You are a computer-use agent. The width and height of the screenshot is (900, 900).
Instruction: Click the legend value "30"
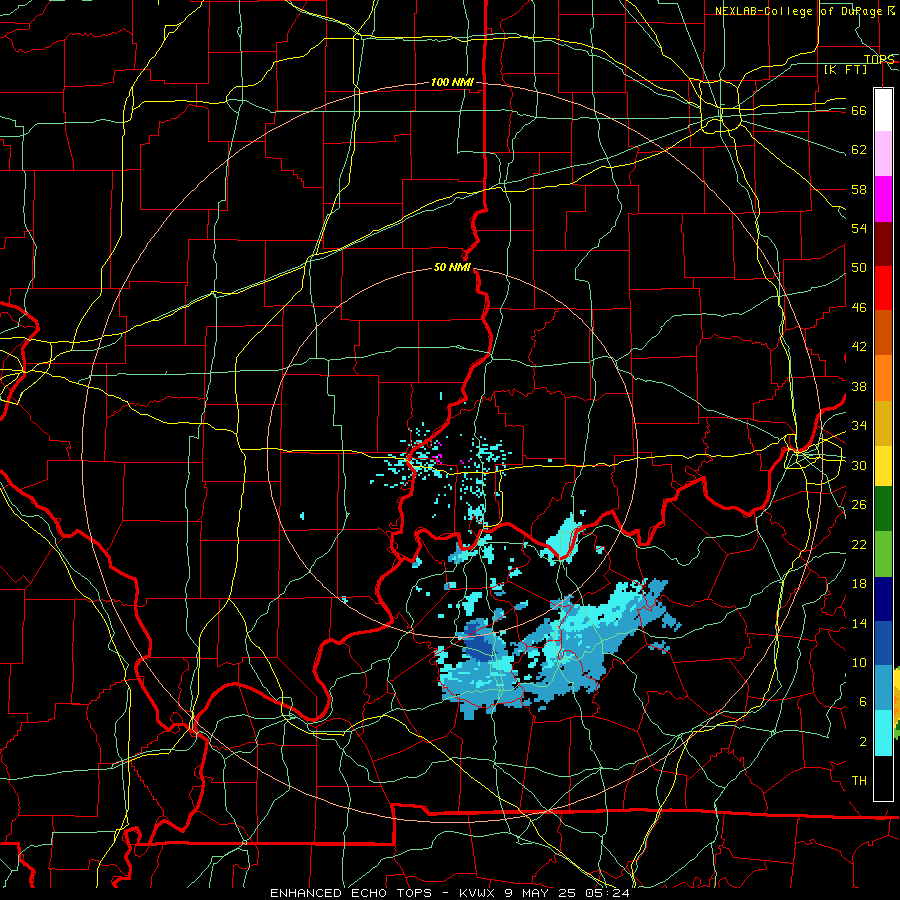(x=859, y=465)
